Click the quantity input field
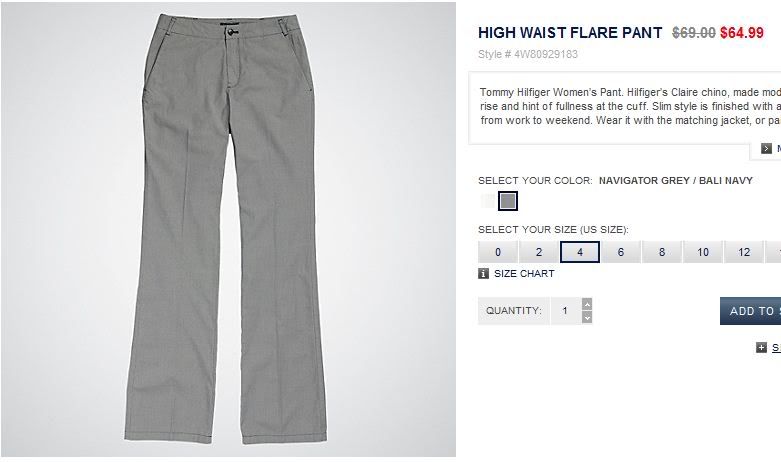Screen dimensions: 781x462 click(566, 311)
